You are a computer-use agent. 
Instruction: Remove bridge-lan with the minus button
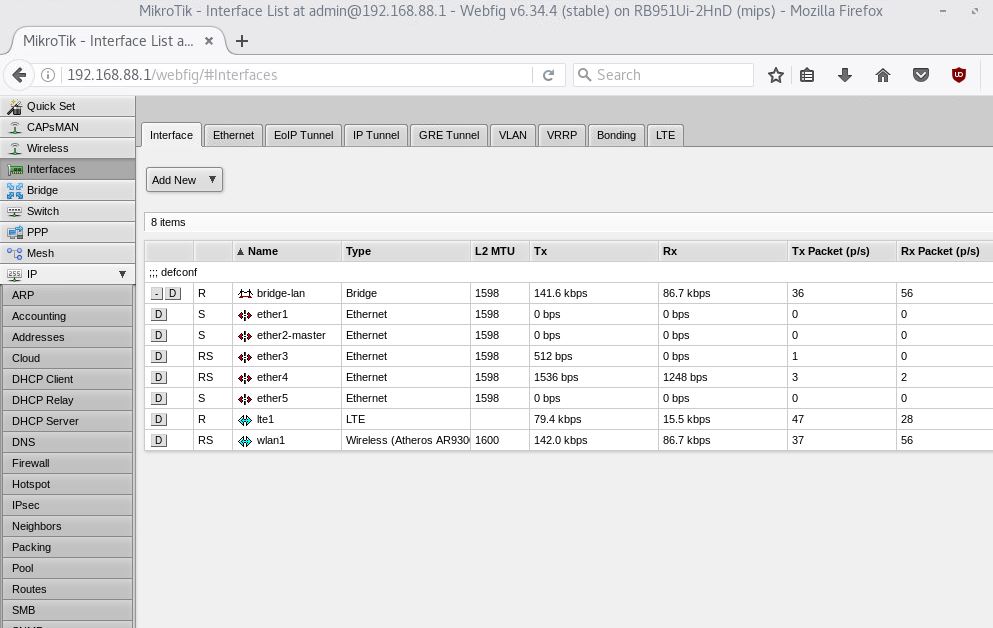click(157, 293)
